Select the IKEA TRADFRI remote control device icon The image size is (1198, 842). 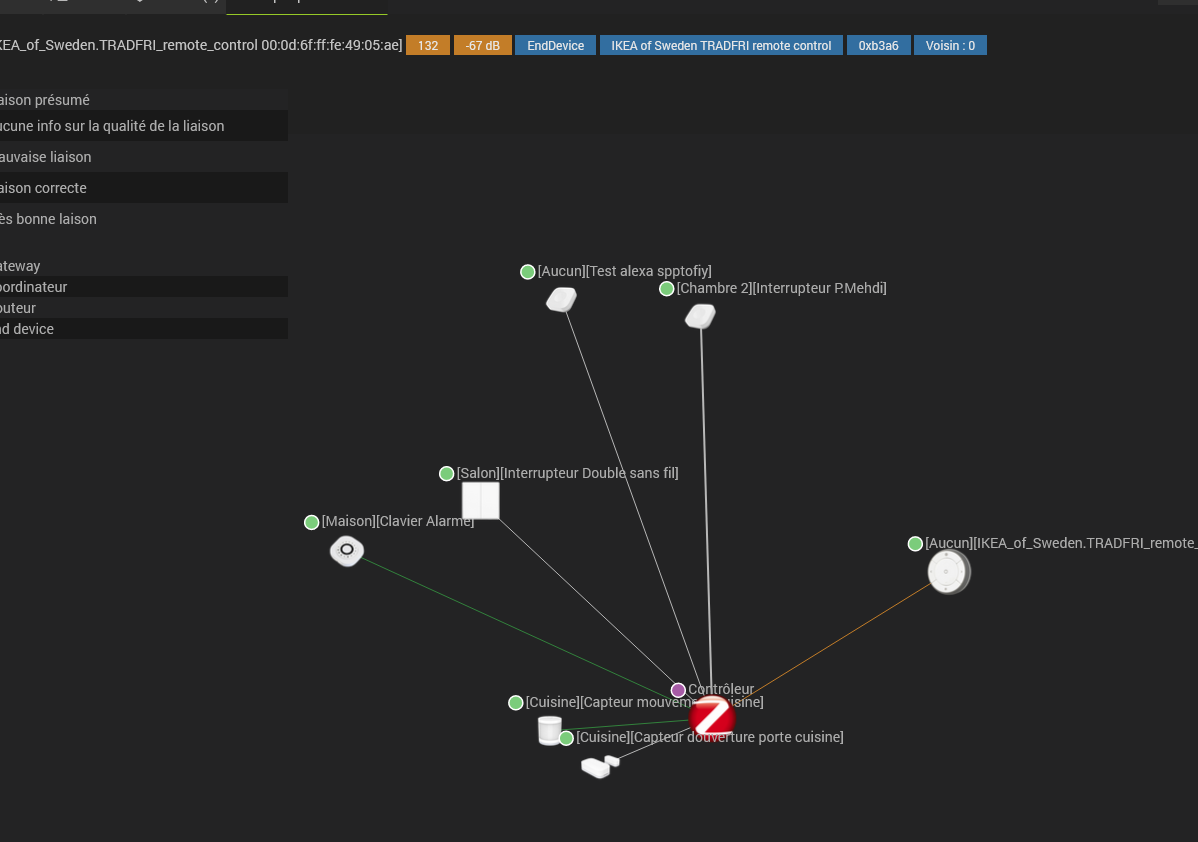click(x=949, y=572)
